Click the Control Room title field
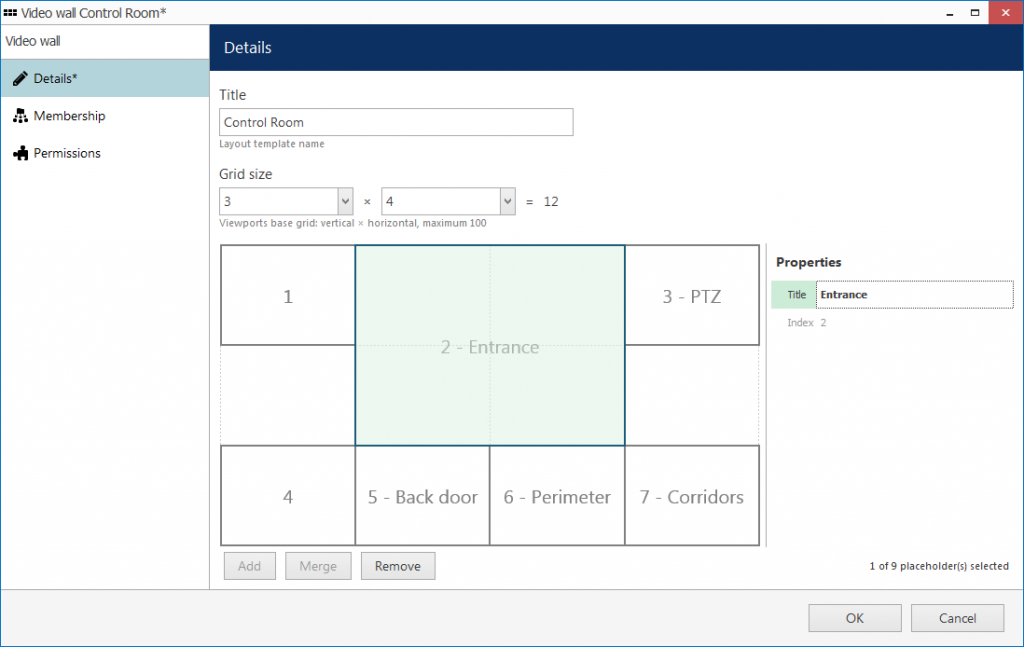This screenshot has width=1024, height=647. click(x=396, y=122)
